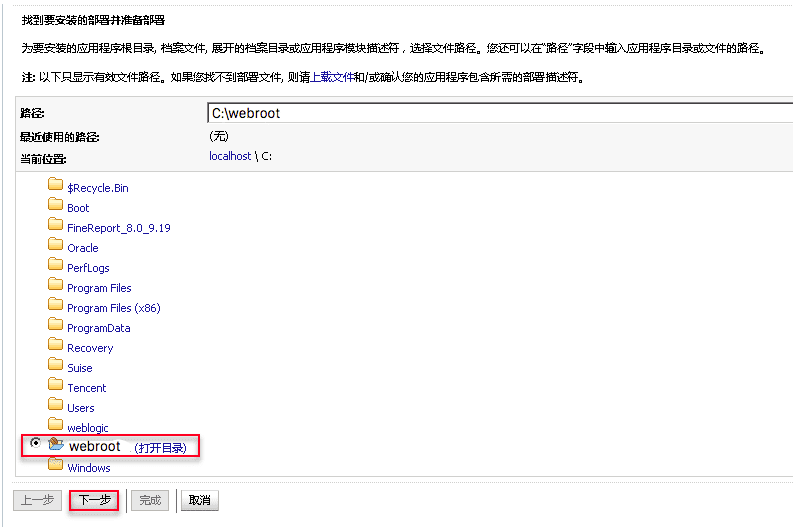This screenshot has width=796, height=527.
Task: Click the PerfLogs folder icon
Action: [x=55, y=264]
